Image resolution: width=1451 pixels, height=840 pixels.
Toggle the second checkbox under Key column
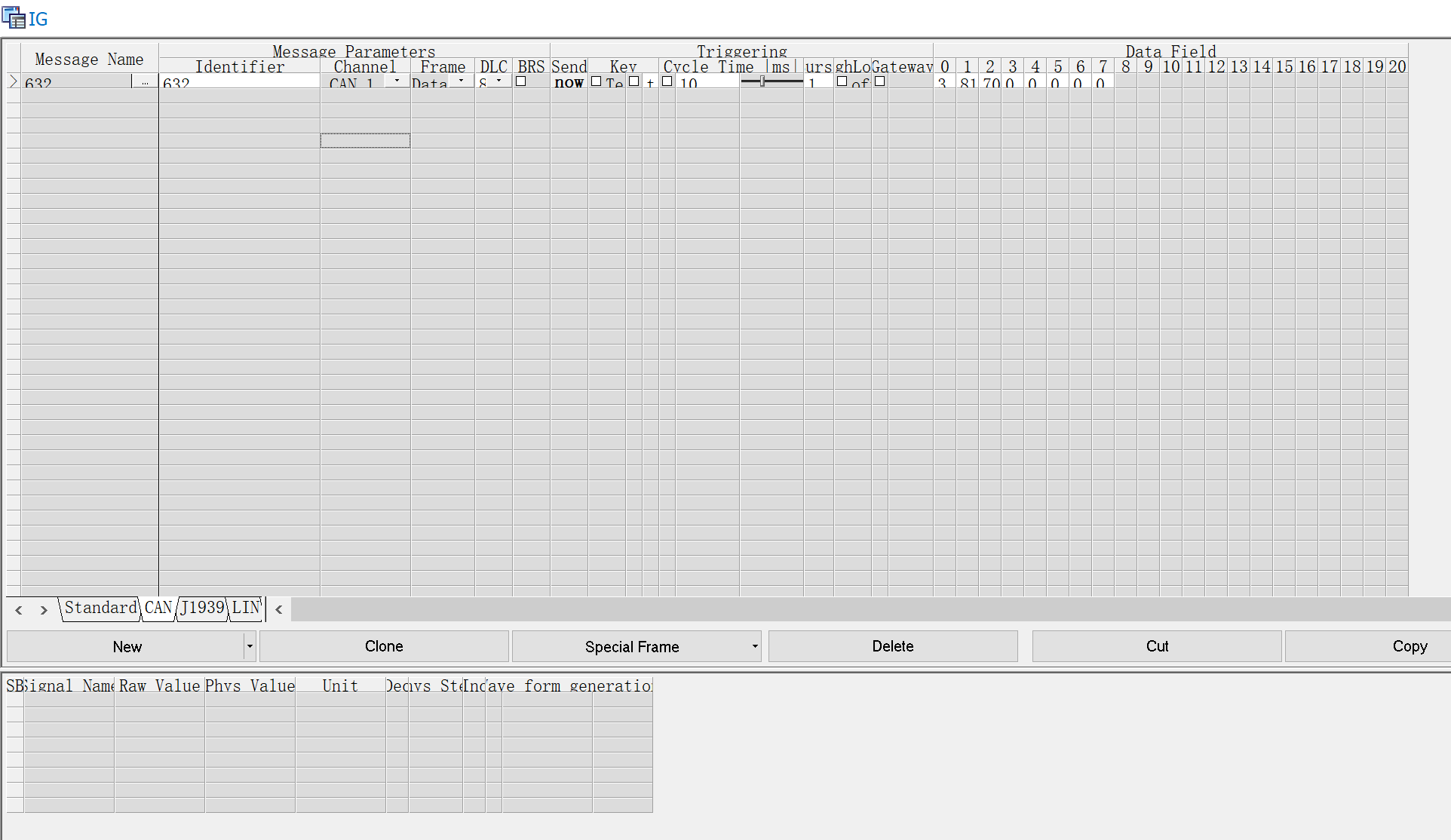pos(633,81)
